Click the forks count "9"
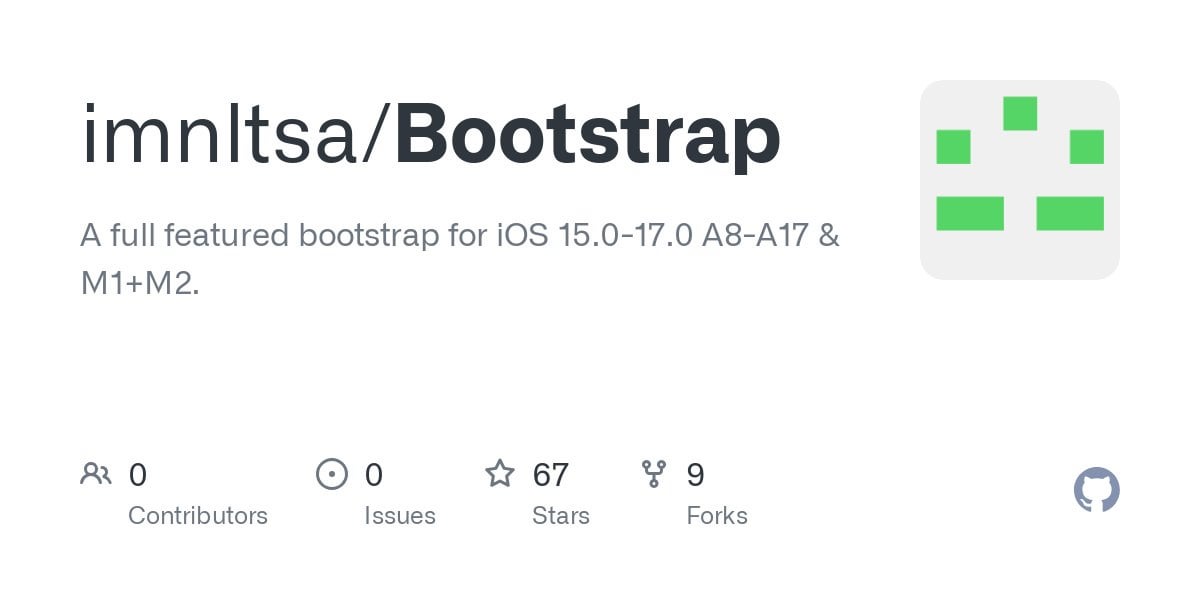 (x=695, y=474)
